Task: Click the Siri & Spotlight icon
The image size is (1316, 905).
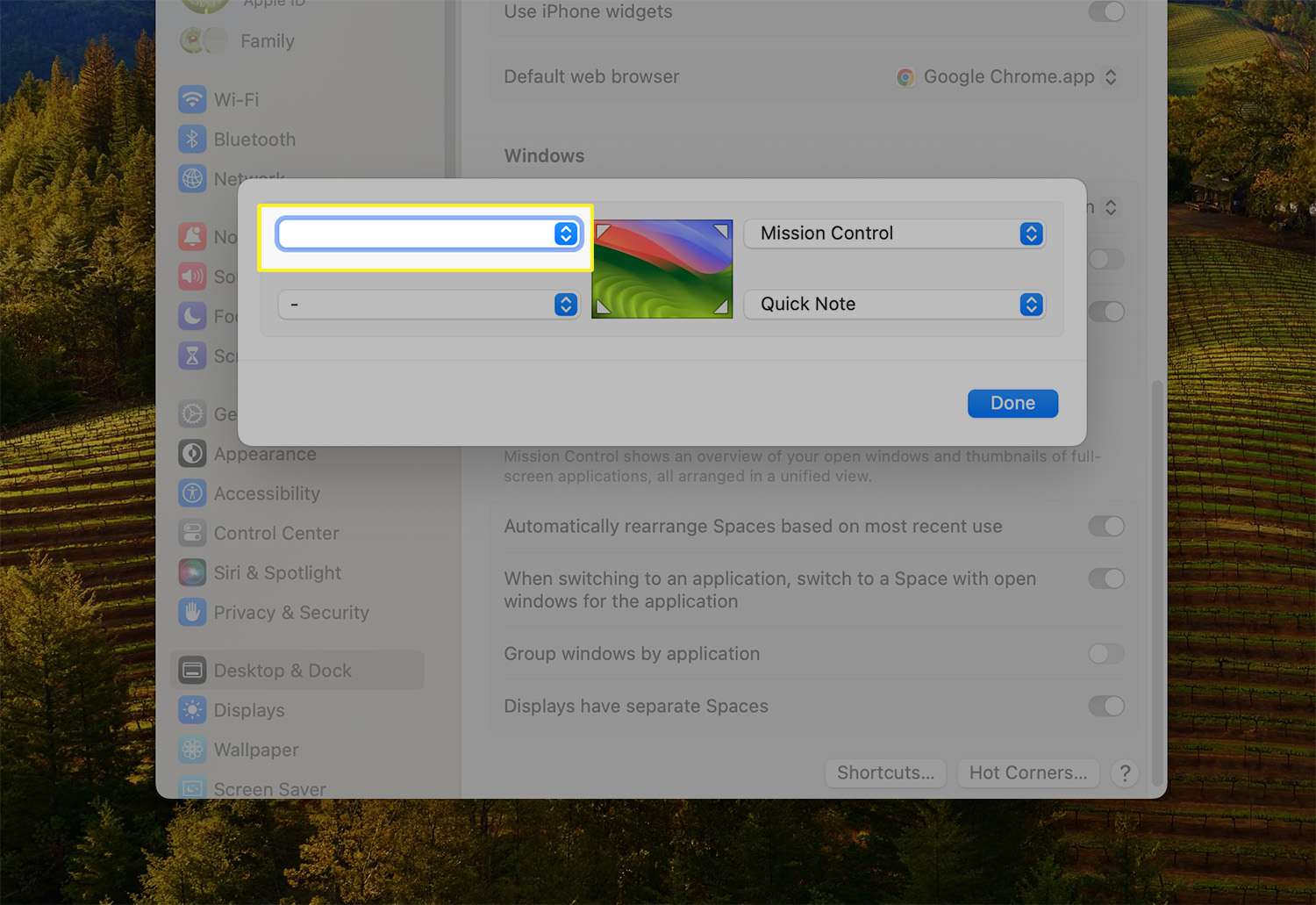Action: pyautogui.click(x=192, y=572)
